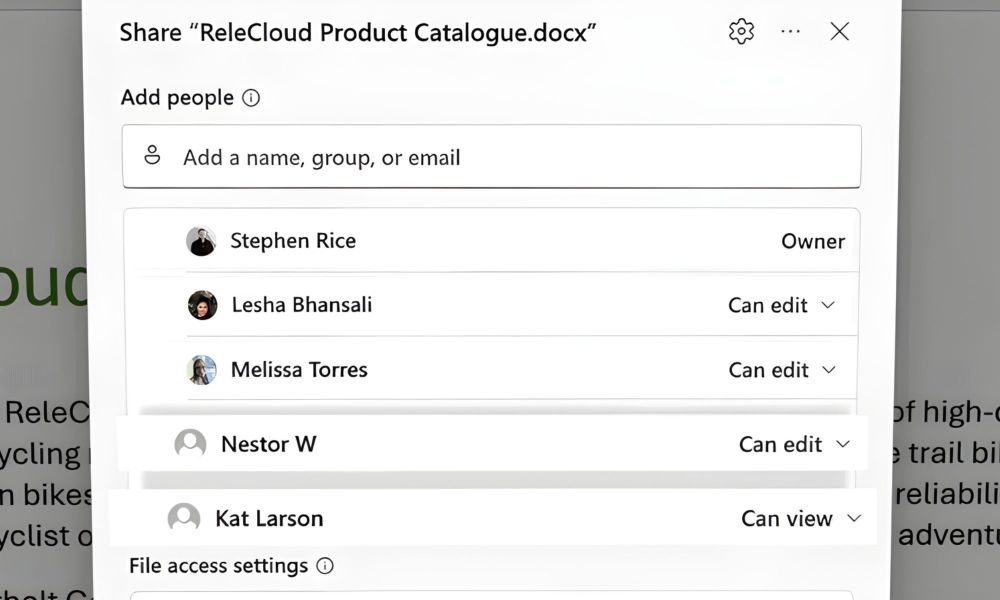Click Melissa Torres's profile avatar
The width and height of the screenshot is (1000, 600).
(x=202, y=370)
